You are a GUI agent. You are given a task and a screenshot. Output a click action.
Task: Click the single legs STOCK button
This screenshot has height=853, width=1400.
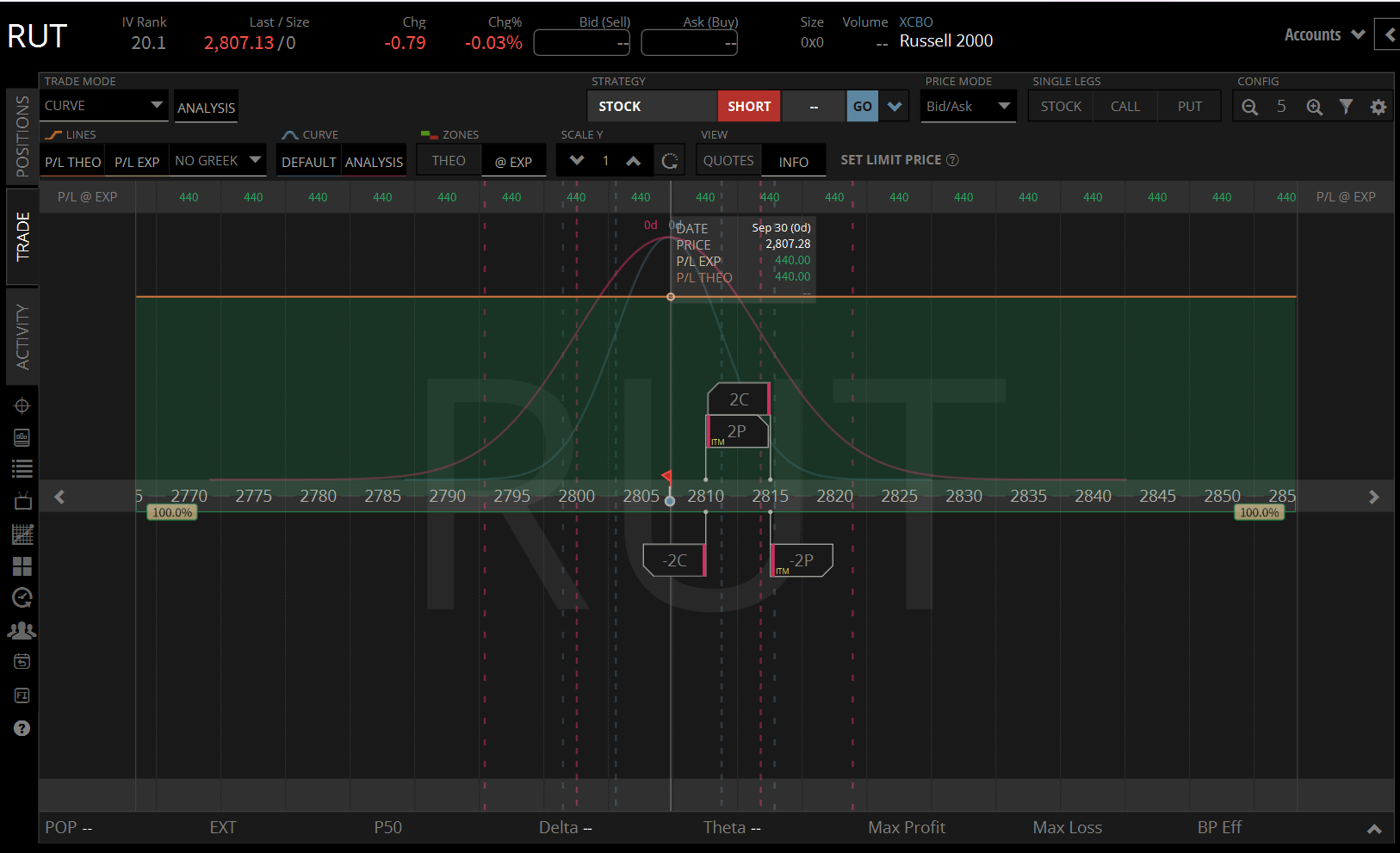1061,107
